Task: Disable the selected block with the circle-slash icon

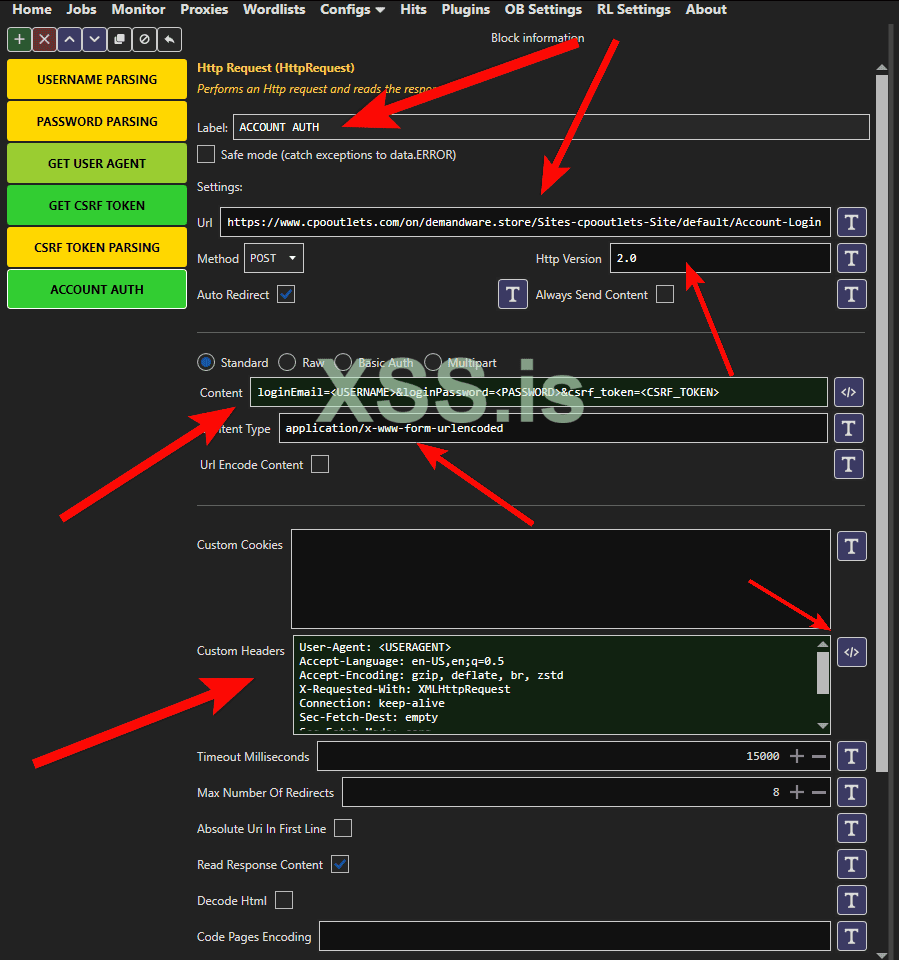Action: [x=145, y=40]
